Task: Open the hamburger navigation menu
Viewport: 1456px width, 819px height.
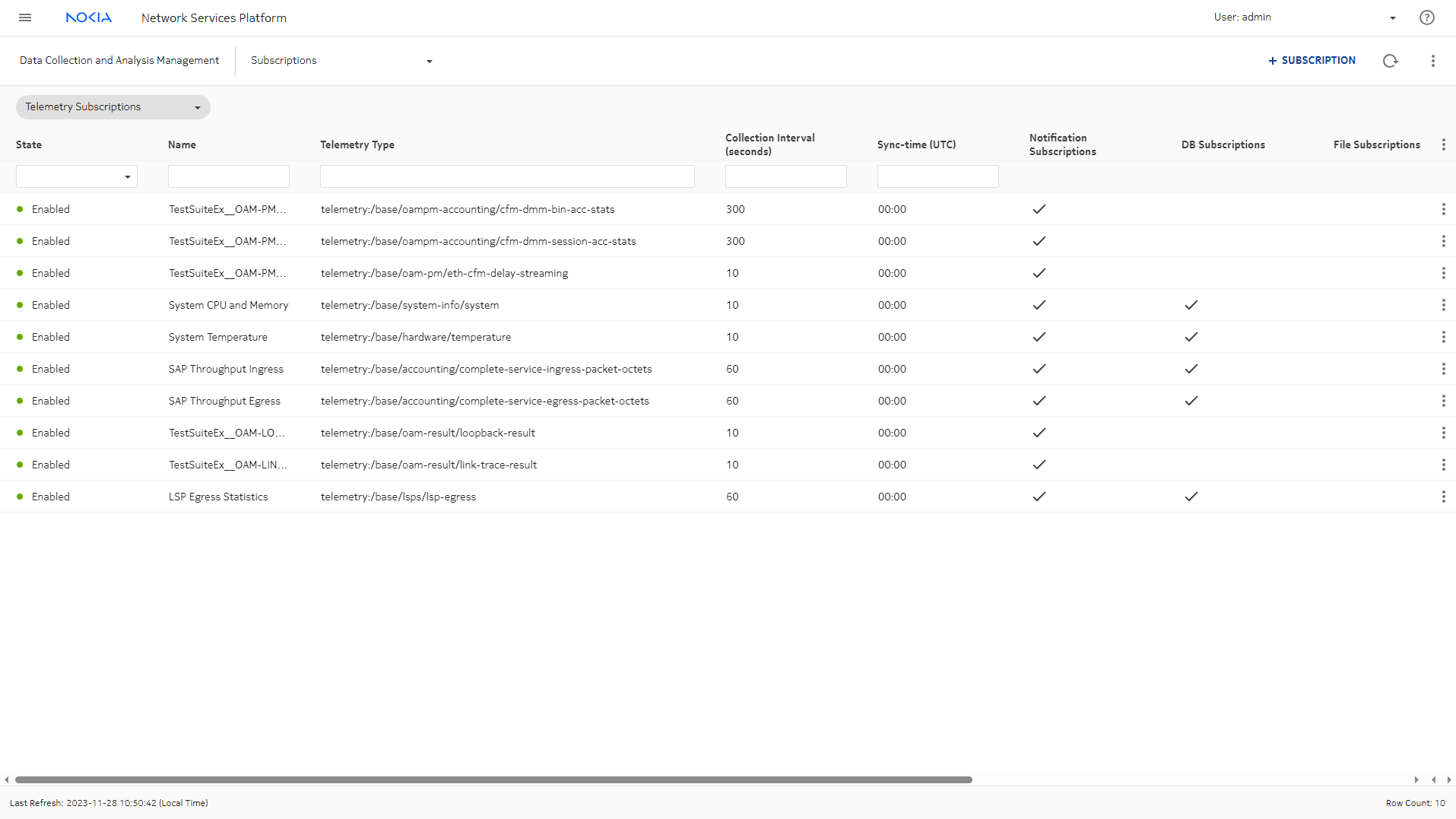Action: click(x=25, y=17)
